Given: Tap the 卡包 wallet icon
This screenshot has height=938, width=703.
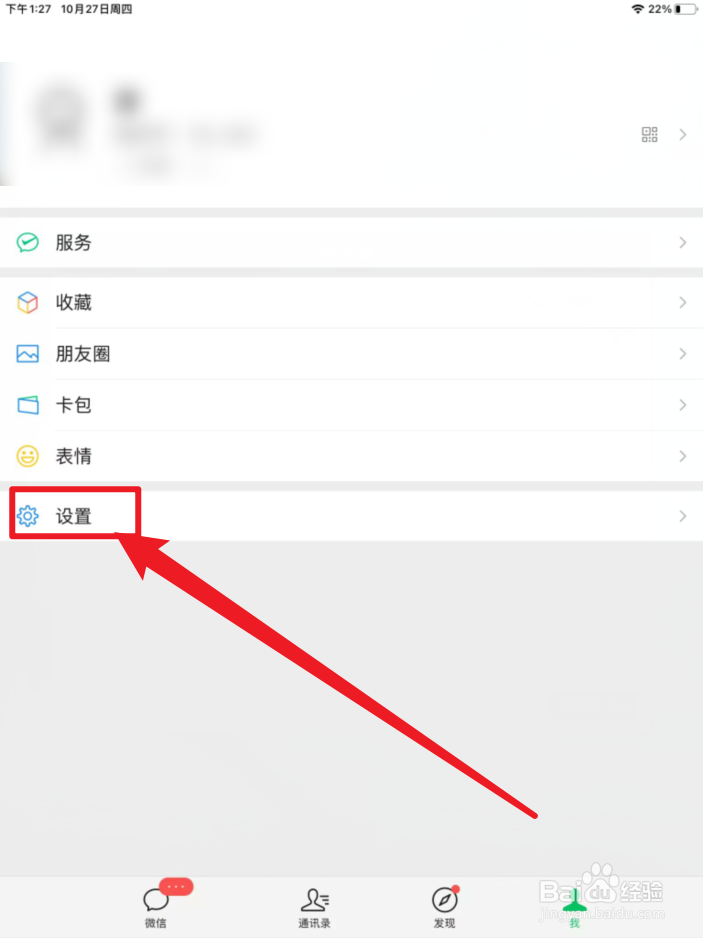Looking at the screenshot, I should [x=28, y=405].
